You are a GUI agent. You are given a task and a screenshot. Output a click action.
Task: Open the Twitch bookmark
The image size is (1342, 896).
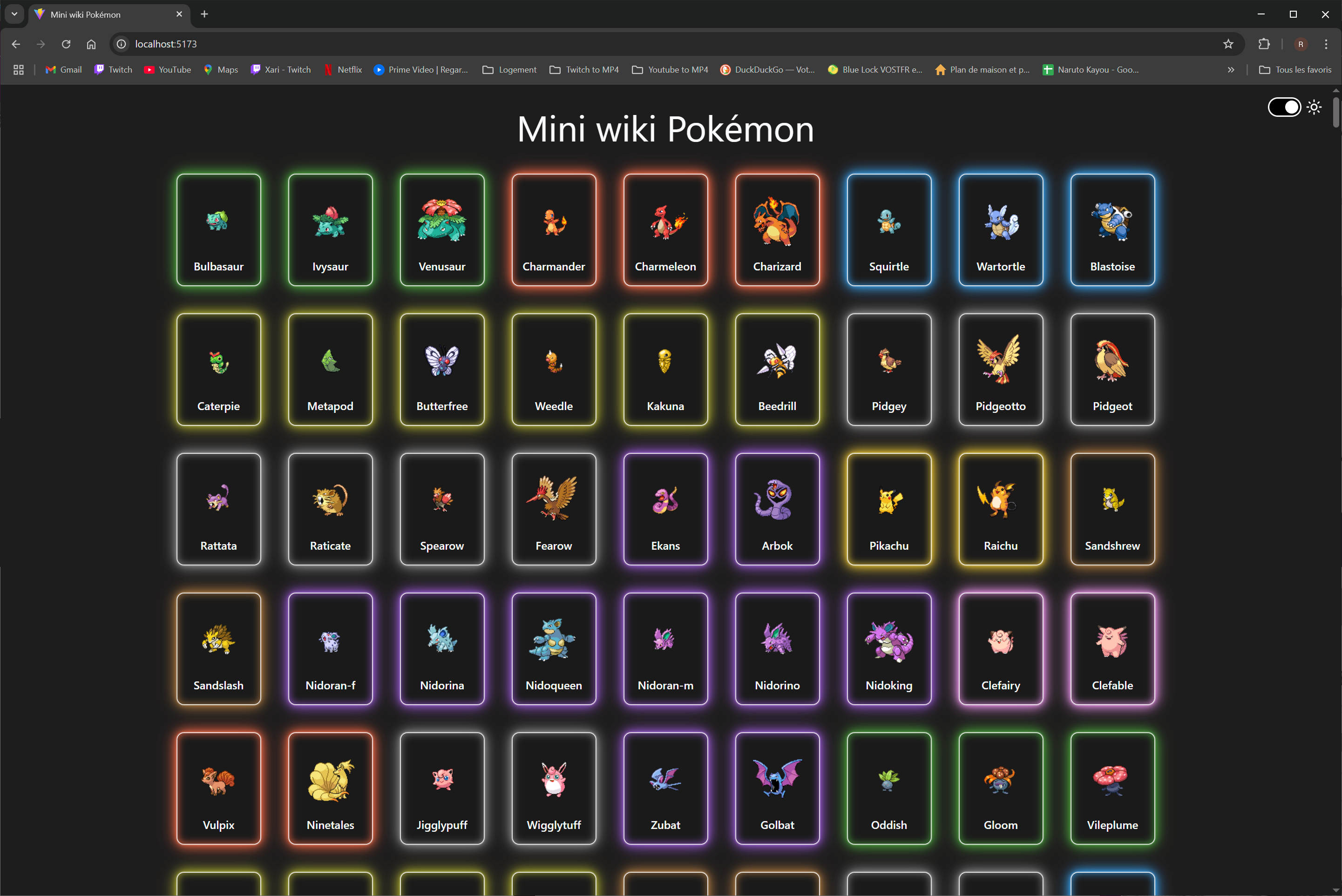click(x=113, y=69)
